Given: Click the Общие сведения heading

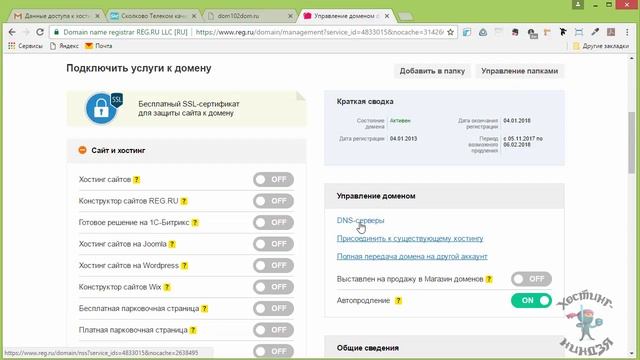Looking at the screenshot, I should tap(368, 348).
